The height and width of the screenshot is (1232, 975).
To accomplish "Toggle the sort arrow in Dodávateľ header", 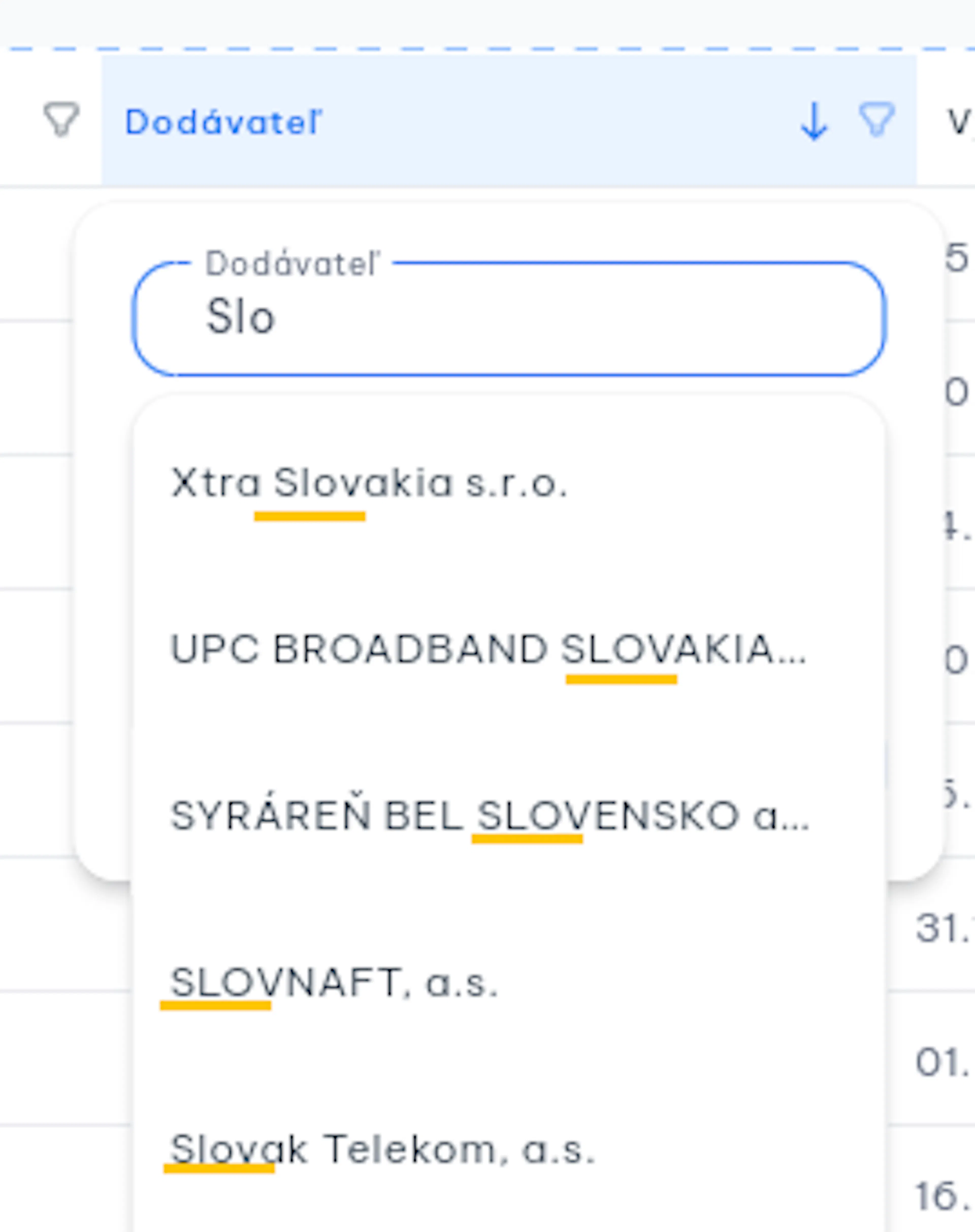I will [x=814, y=121].
